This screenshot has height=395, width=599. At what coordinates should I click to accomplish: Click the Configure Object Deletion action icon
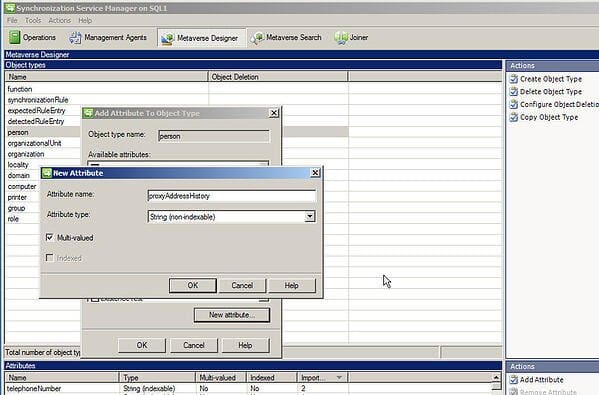point(514,104)
